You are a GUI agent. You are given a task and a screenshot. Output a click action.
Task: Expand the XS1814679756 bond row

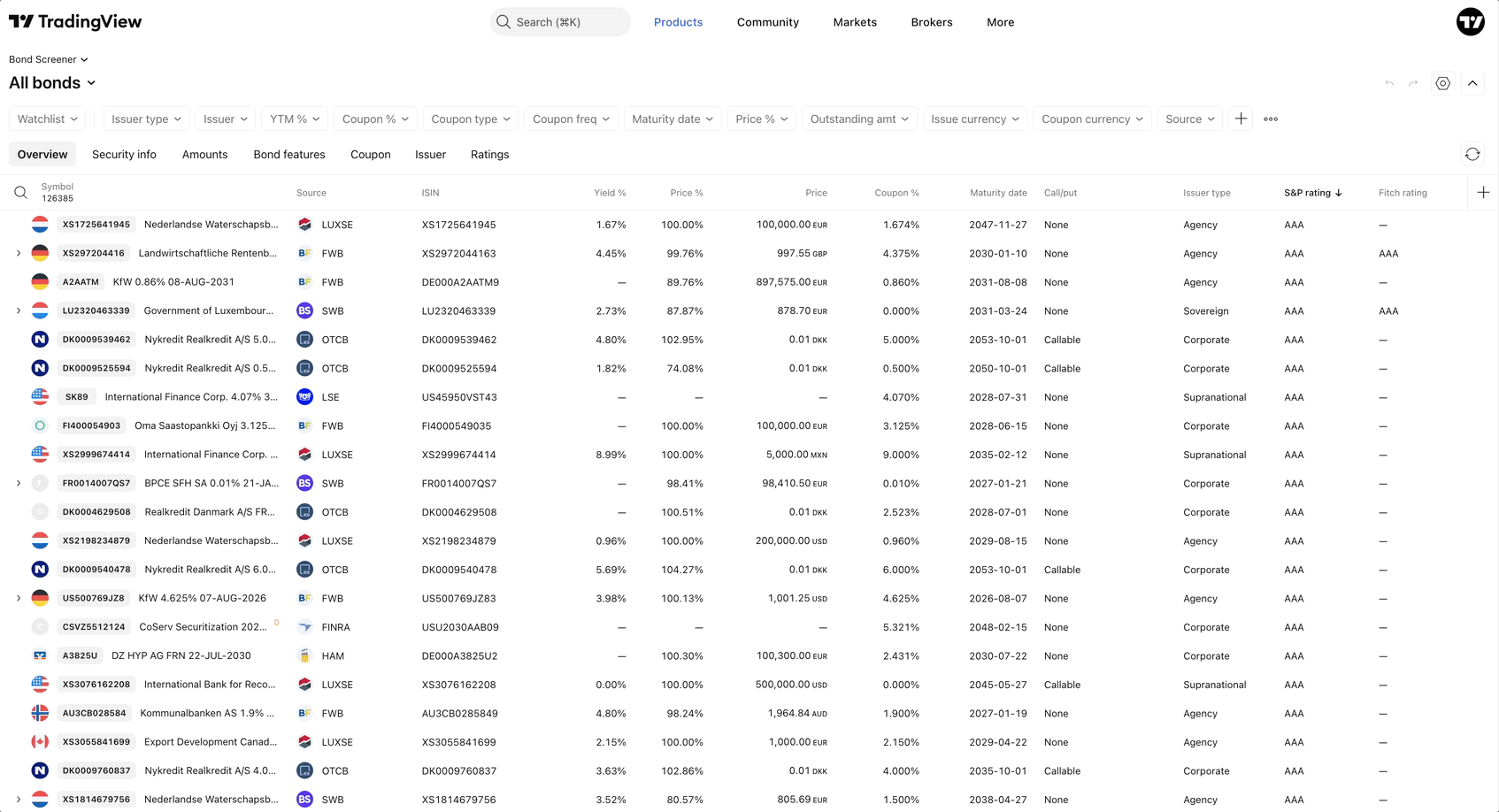point(19,800)
